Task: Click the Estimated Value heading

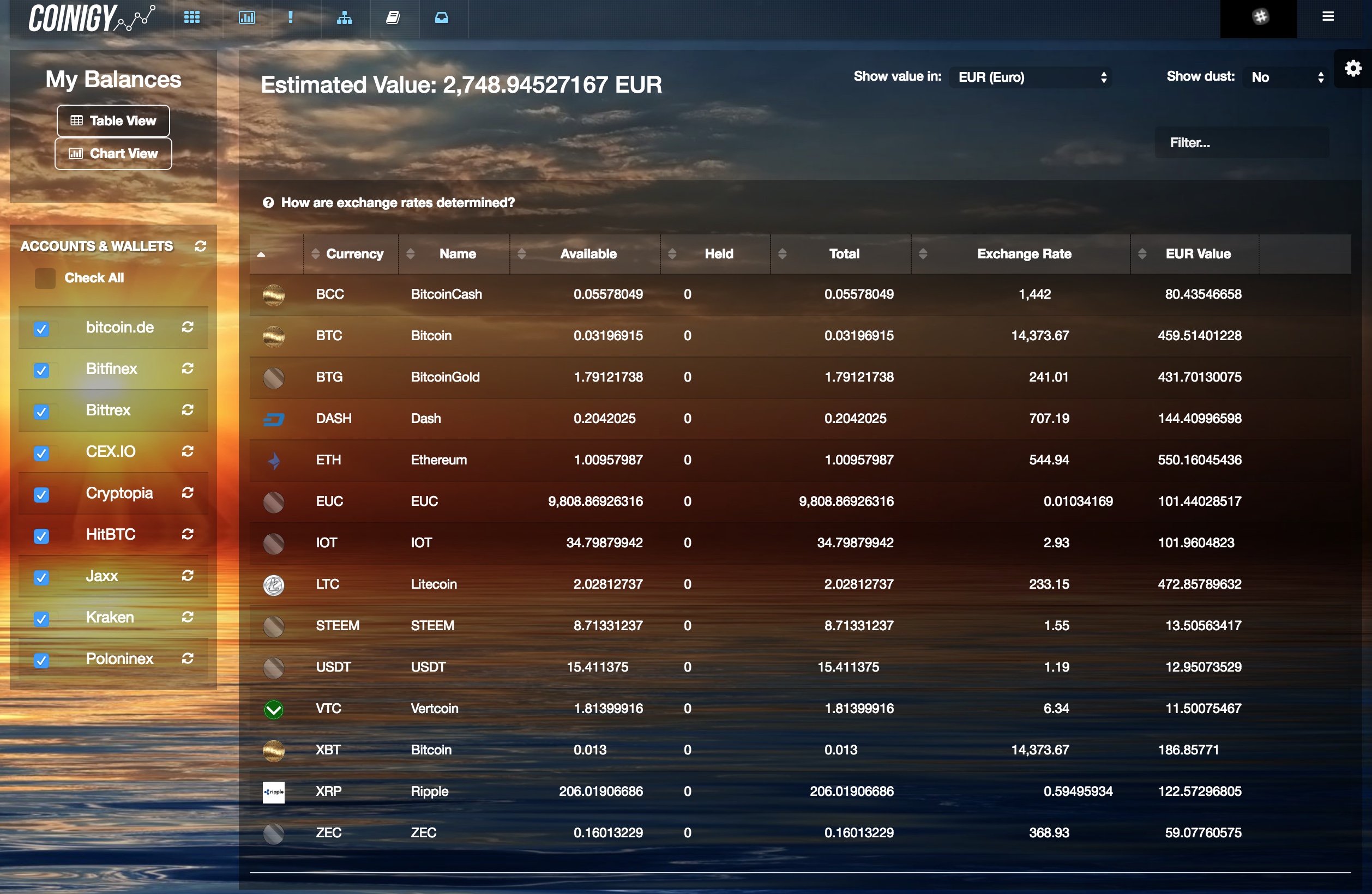Action: pos(461,85)
